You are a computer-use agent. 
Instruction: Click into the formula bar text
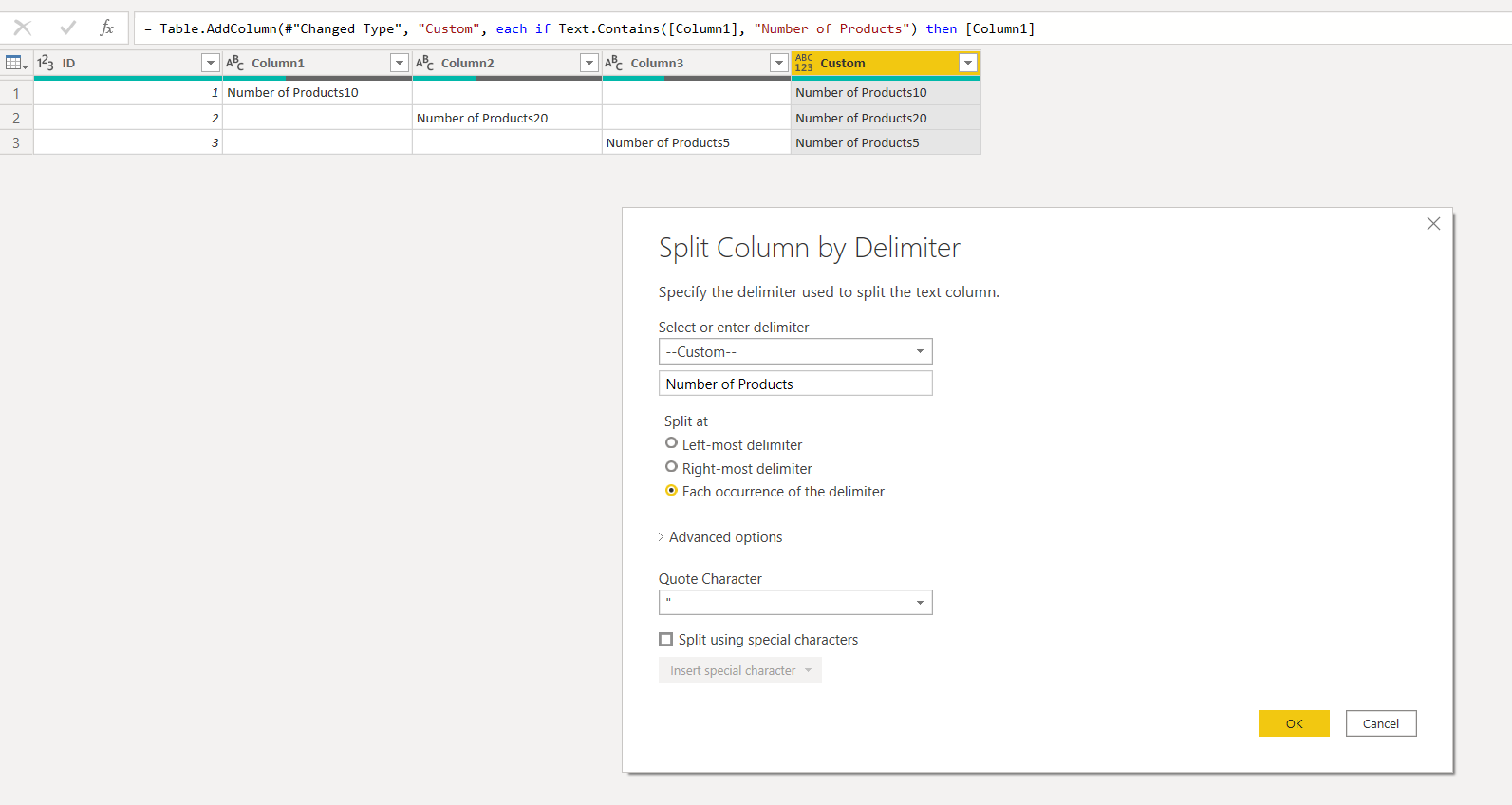588,28
